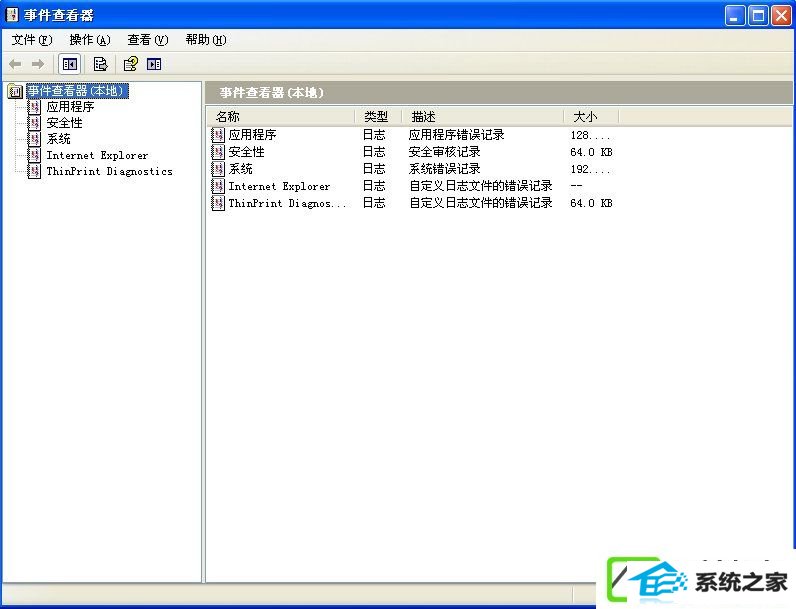Toggle the show/hide console tree toolbar icon

70,64
